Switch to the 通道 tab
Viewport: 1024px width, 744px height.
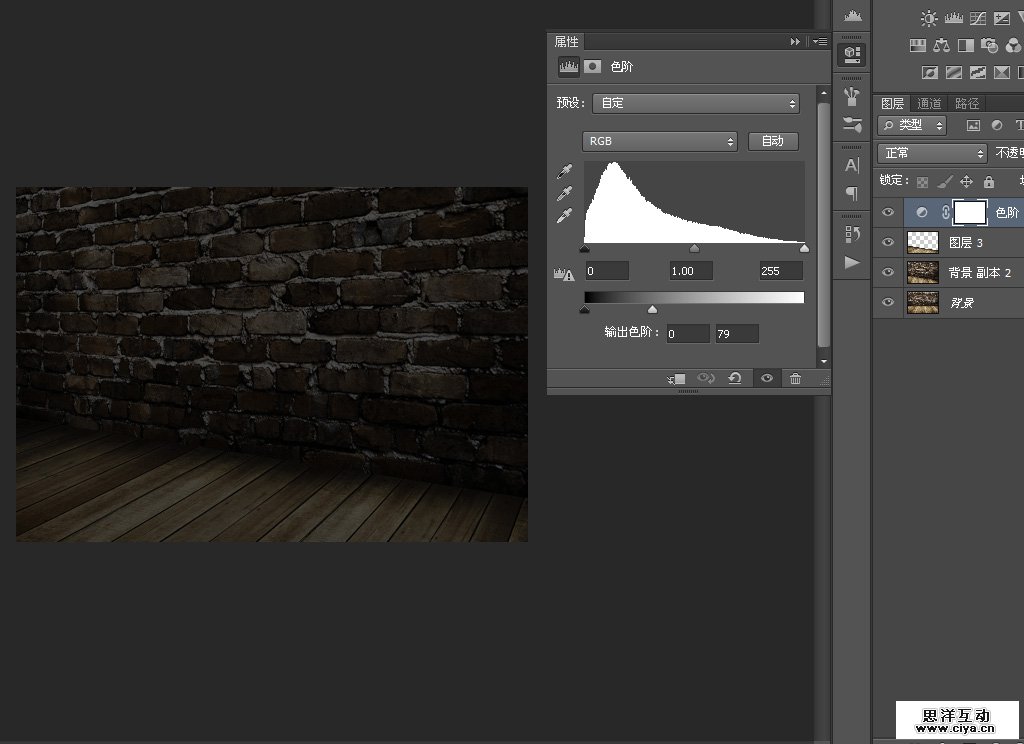pyautogui.click(x=929, y=103)
